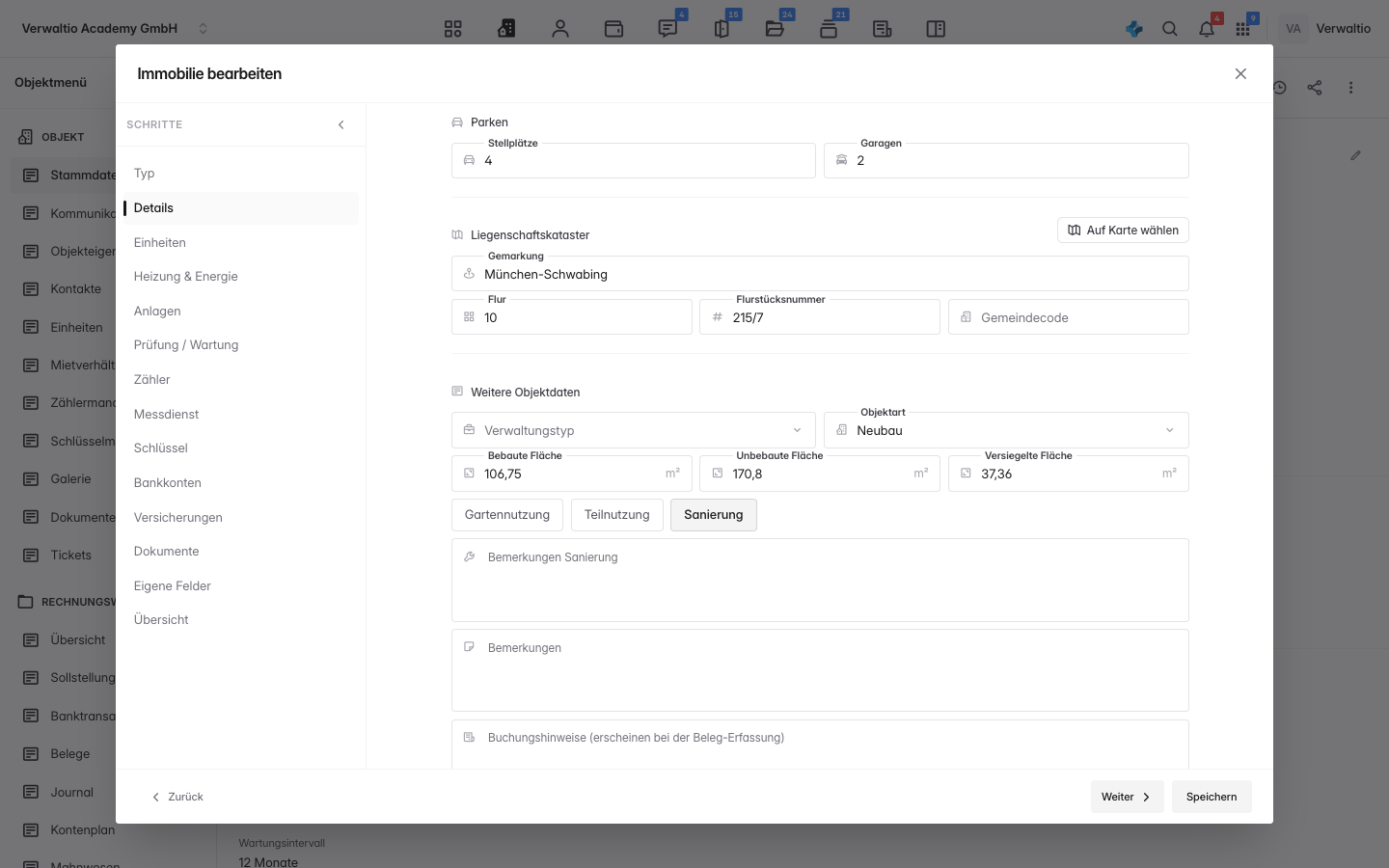Click the Flurstücksnummer field
Image resolution: width=1389 pixels, height=868 pixels.
click(x=820, y=317)
